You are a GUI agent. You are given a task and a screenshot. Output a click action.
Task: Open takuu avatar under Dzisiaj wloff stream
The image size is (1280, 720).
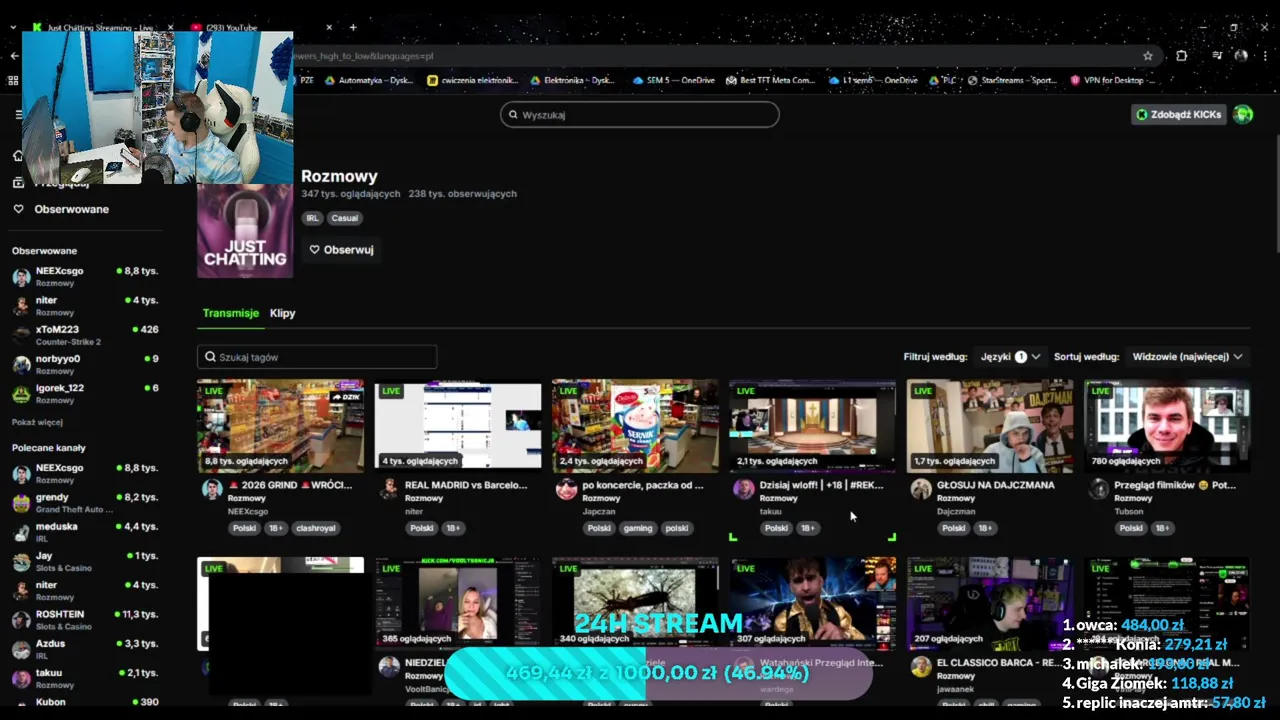743,489
